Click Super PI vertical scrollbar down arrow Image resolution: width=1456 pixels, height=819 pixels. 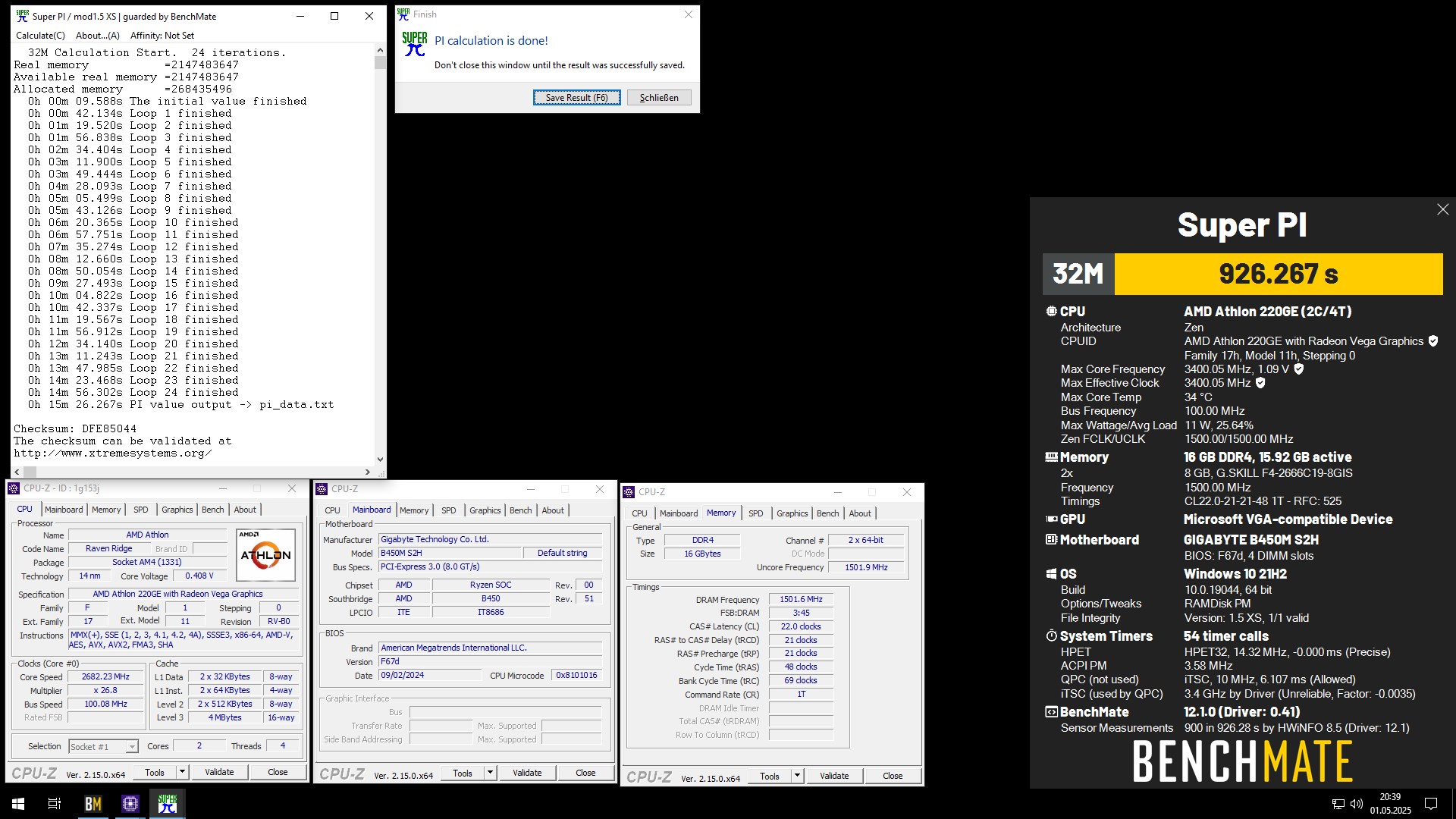380,459
